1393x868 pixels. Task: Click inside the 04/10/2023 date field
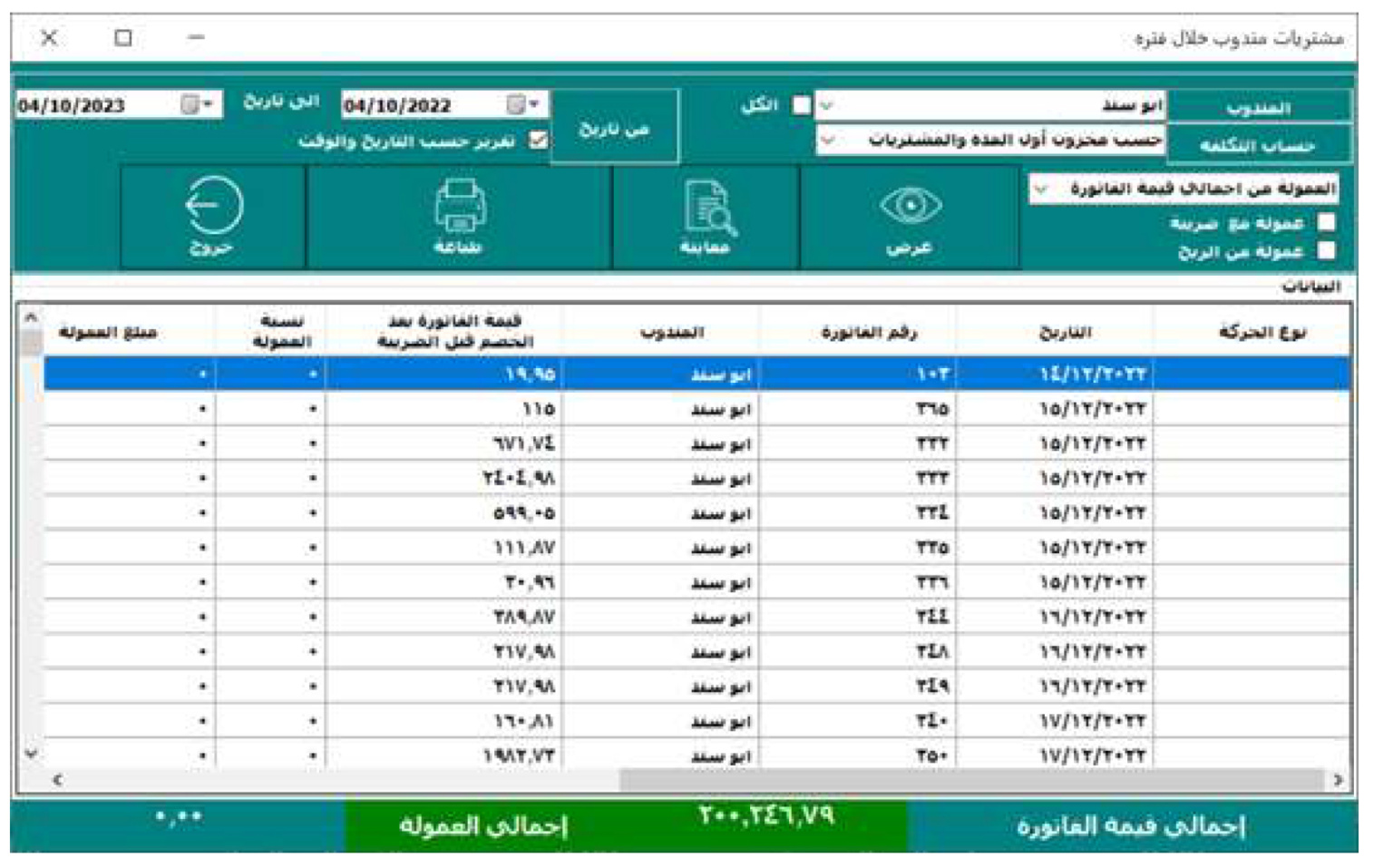(x=91, y=105)
